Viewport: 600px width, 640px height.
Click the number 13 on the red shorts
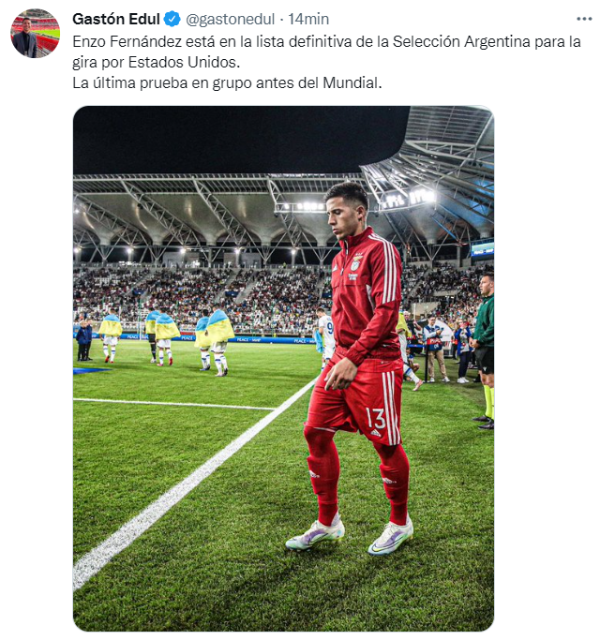[376, 419]
